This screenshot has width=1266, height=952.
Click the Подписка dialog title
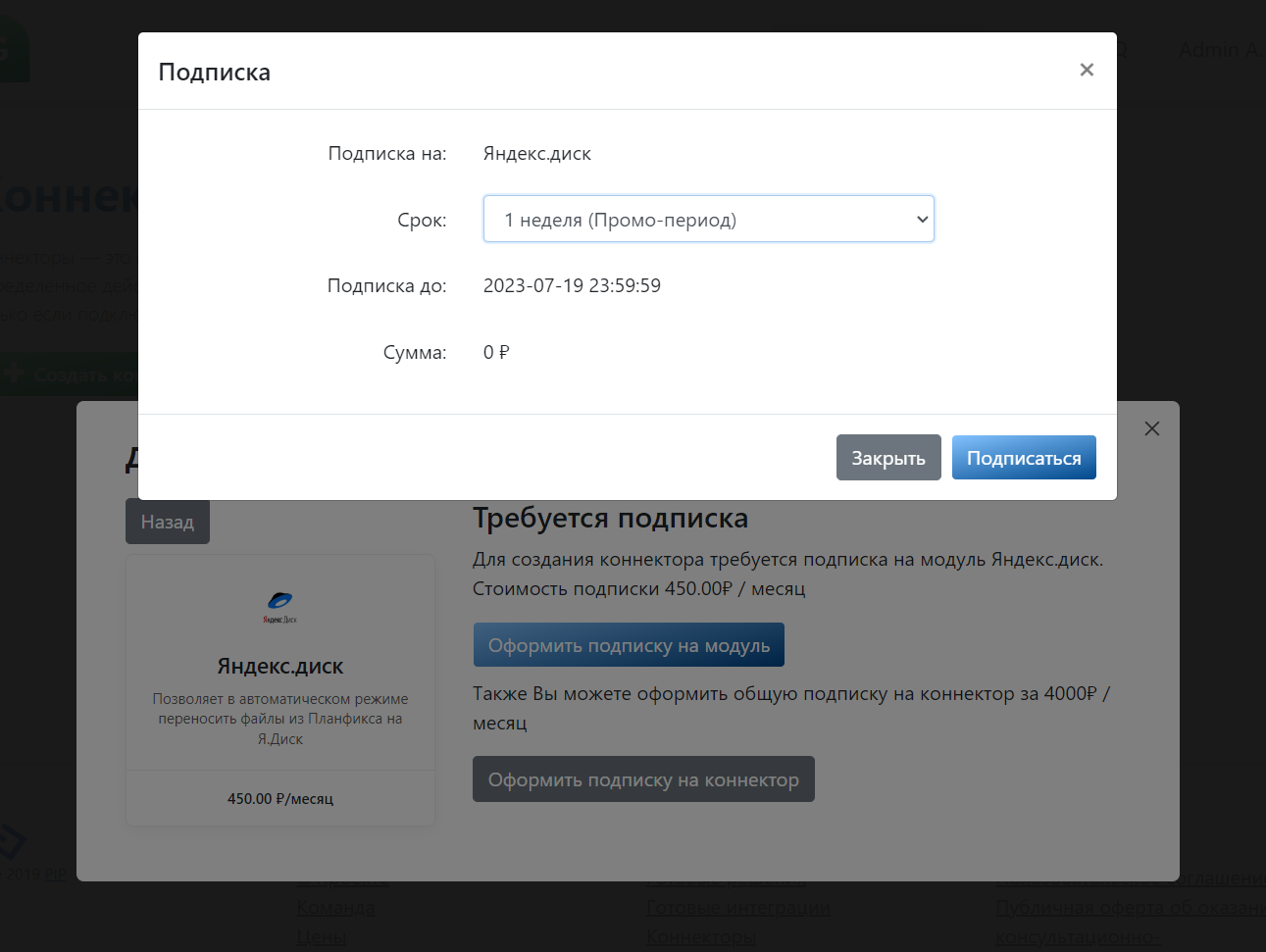pyautogui.click(x=215, y=72)
